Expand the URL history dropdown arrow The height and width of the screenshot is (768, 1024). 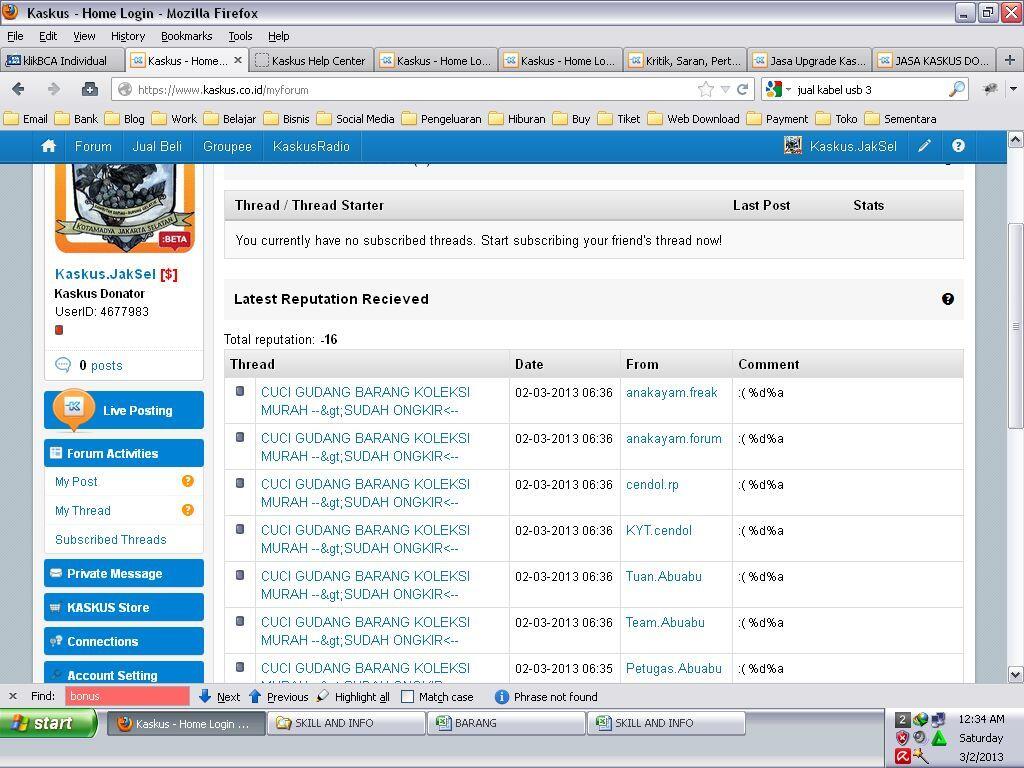[x=725, y=89]
